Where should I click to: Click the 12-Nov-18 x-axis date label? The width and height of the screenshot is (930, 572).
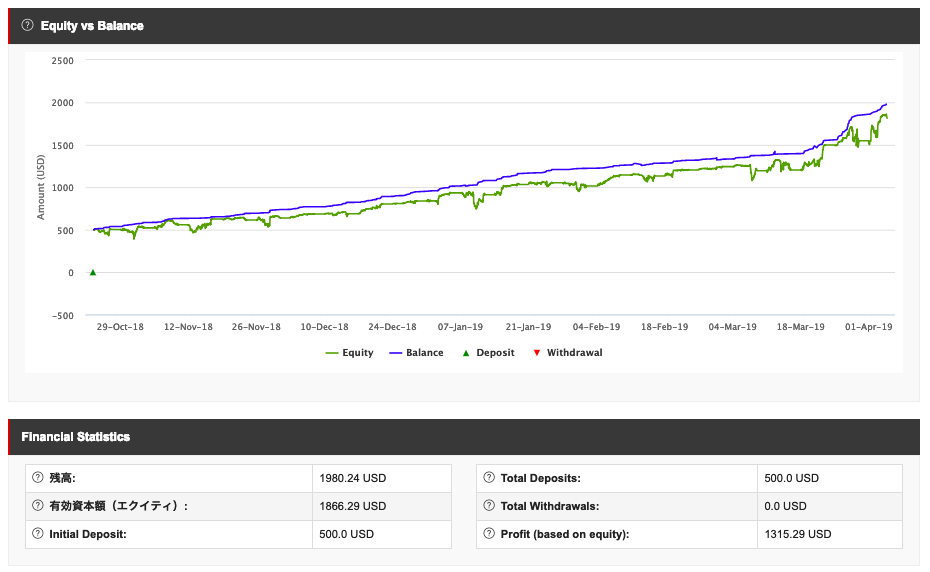point(188,327)
